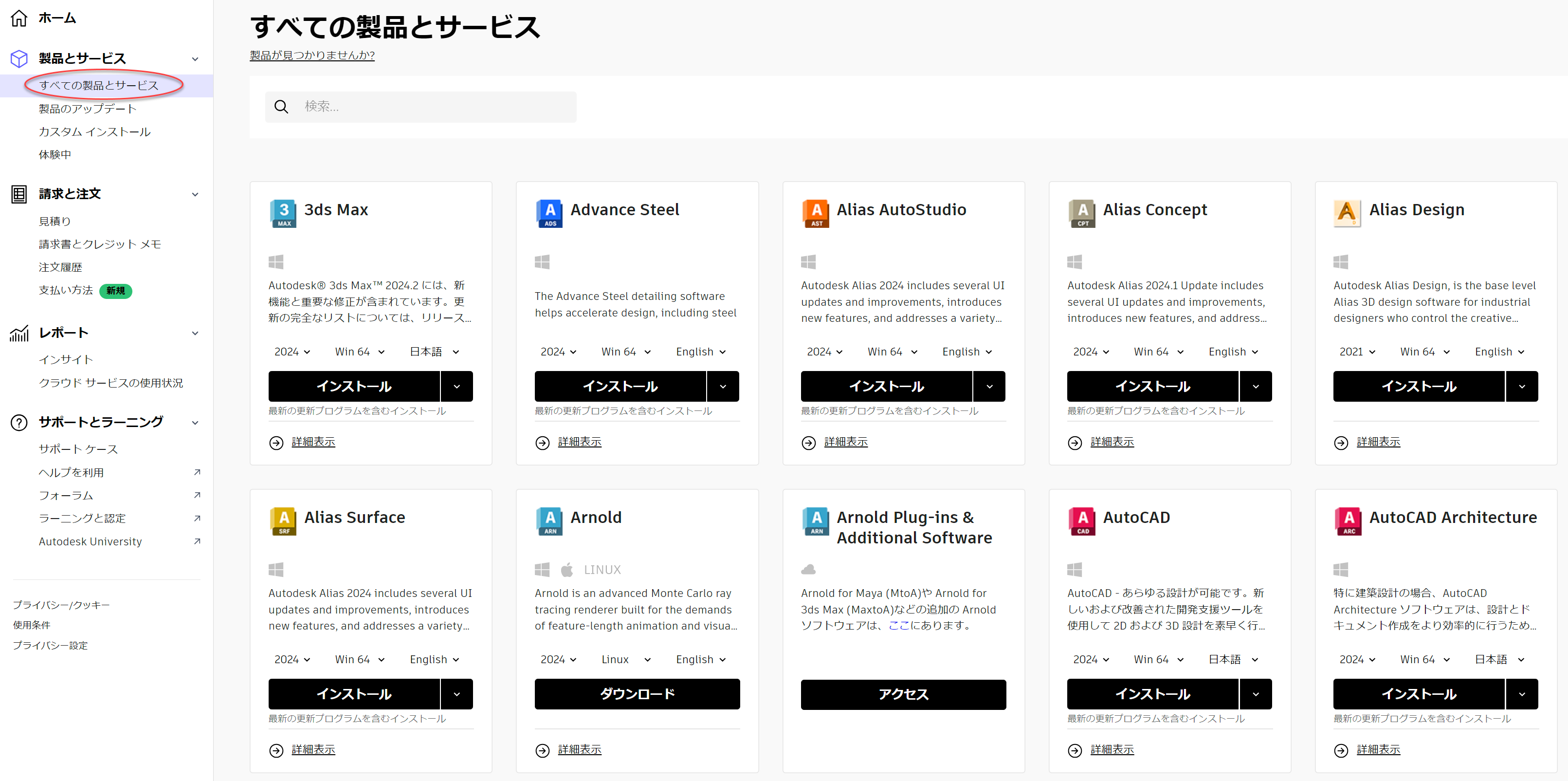Click the Arnold Plug-ins product icon
1568x781 pixels.
[x=816, y=521]
